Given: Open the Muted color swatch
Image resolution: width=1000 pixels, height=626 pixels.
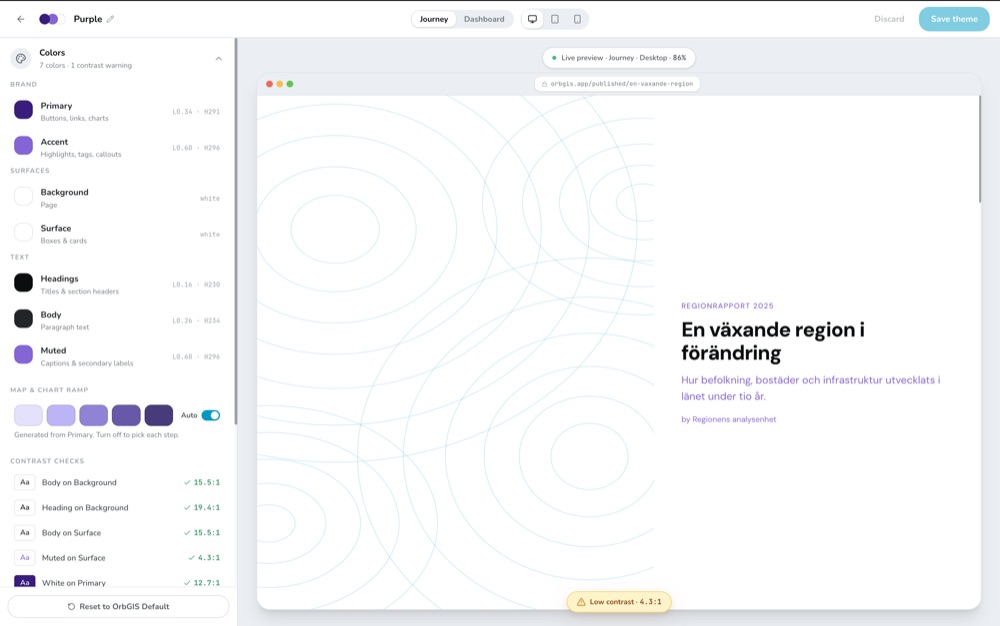Looking at the screenshot, I should pos(24,354).
